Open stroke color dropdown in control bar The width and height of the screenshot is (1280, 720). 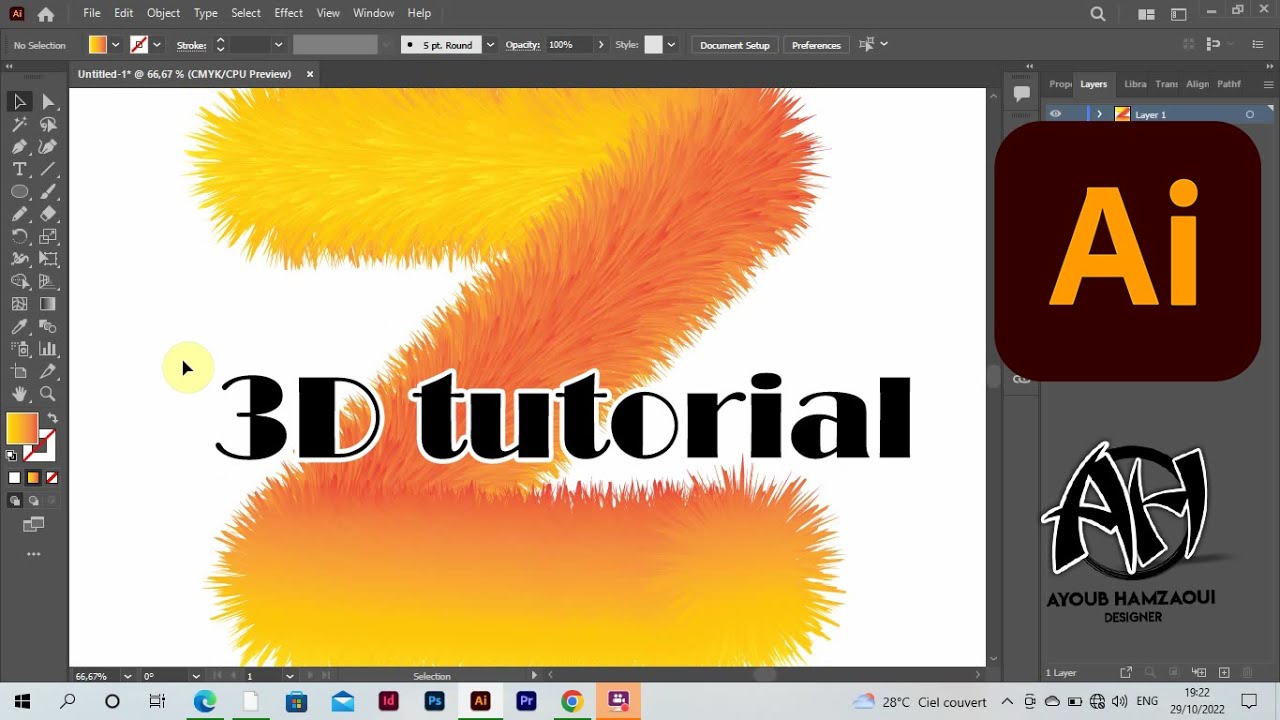coord(157,45)
